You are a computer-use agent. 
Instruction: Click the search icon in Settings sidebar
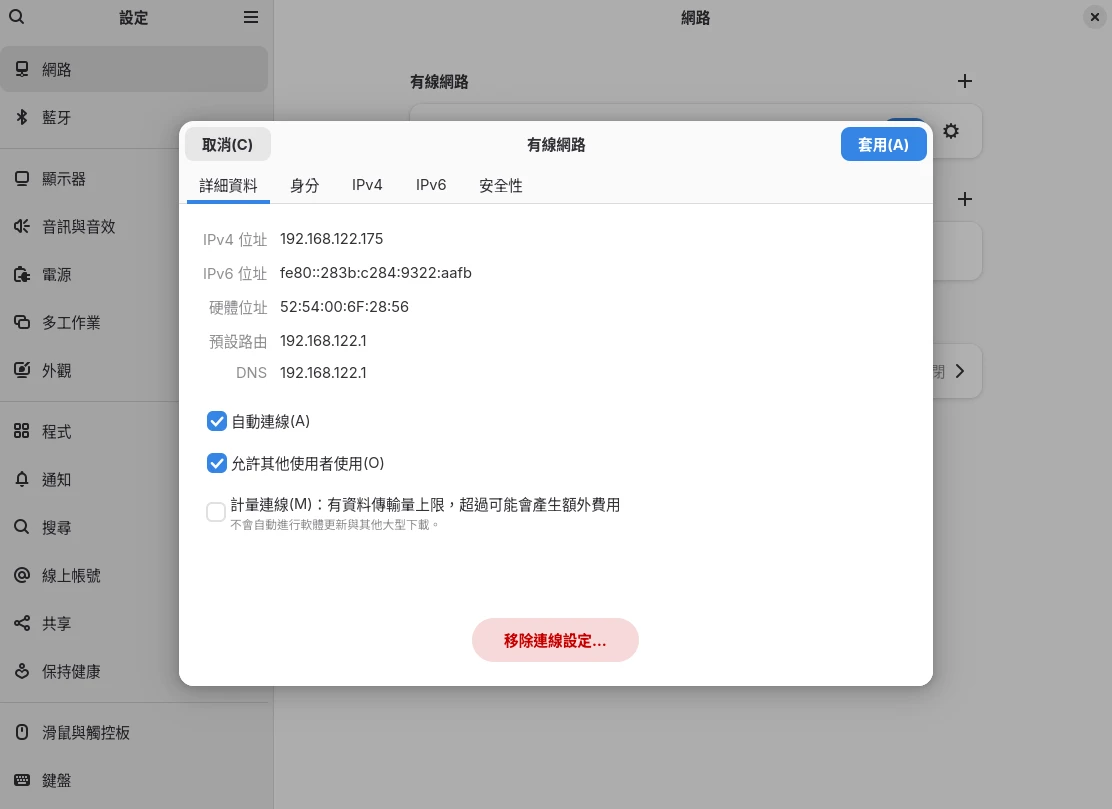[16, 17]
